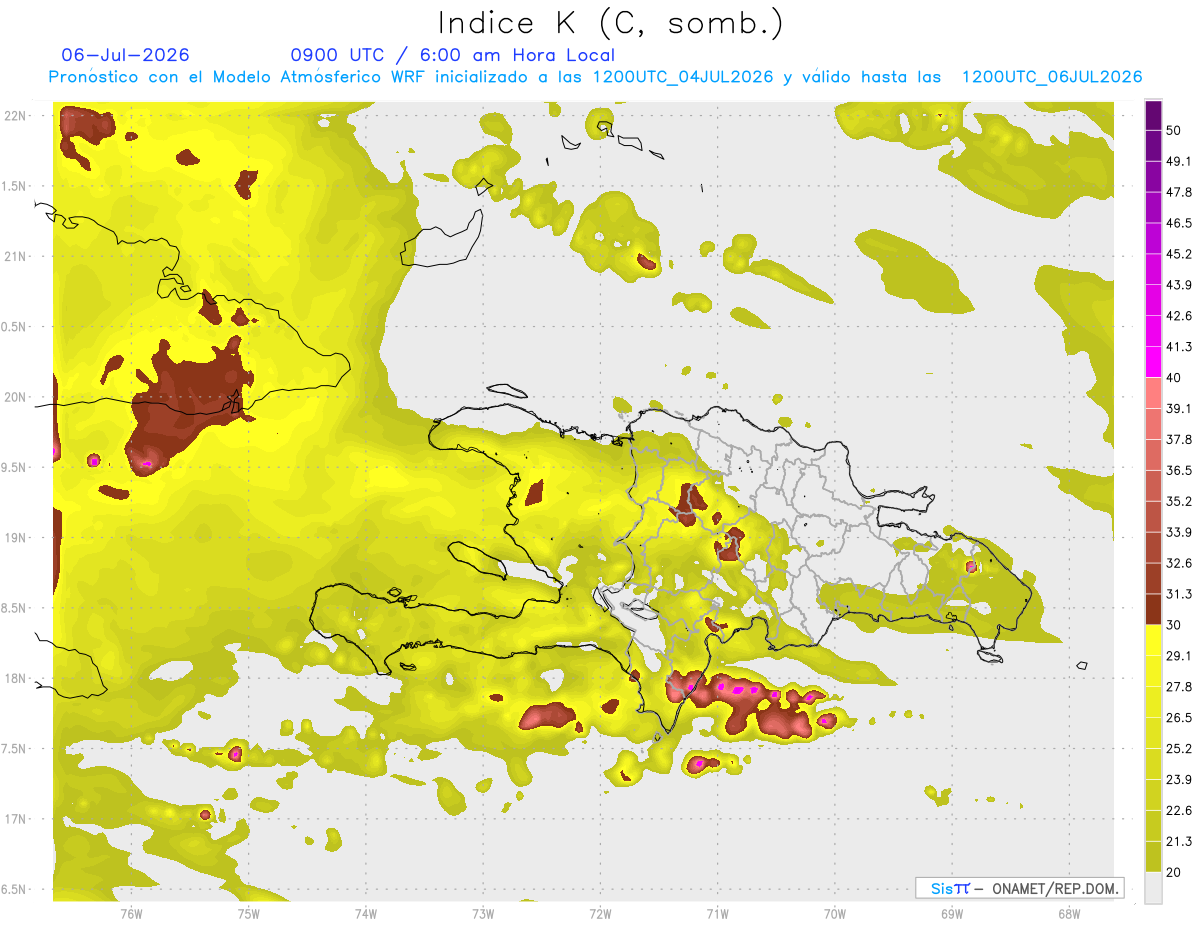Click the dark purple swatch above 50
This screenshot has height=927, width=1200.
1153,115
